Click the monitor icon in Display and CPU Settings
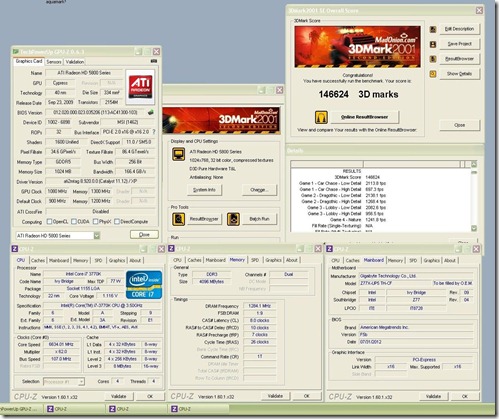 [x=178, y=154]
